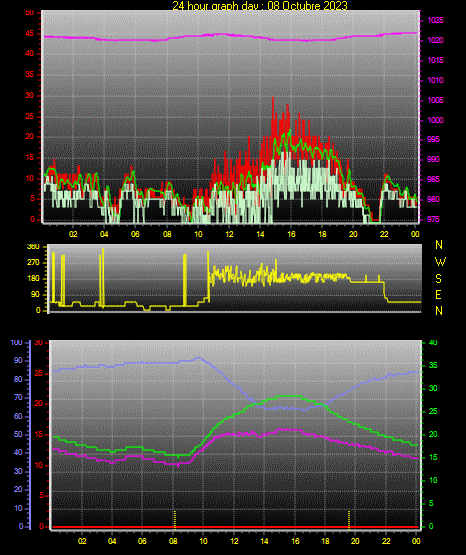The height and width of the screenshot is (555, 466).
Task: Click the 1025 label on pressure axis
Action: click(435, 20)
